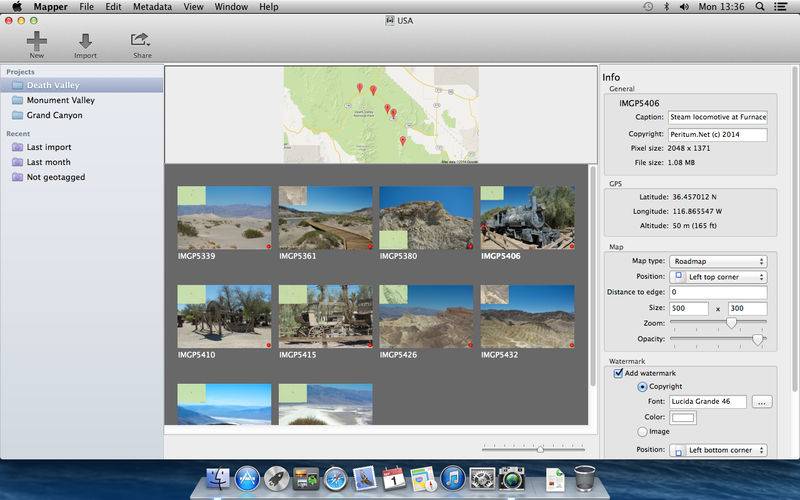Click the Import toolbar icon
This screenshot has height=500, width=800.
click(85, 42)
